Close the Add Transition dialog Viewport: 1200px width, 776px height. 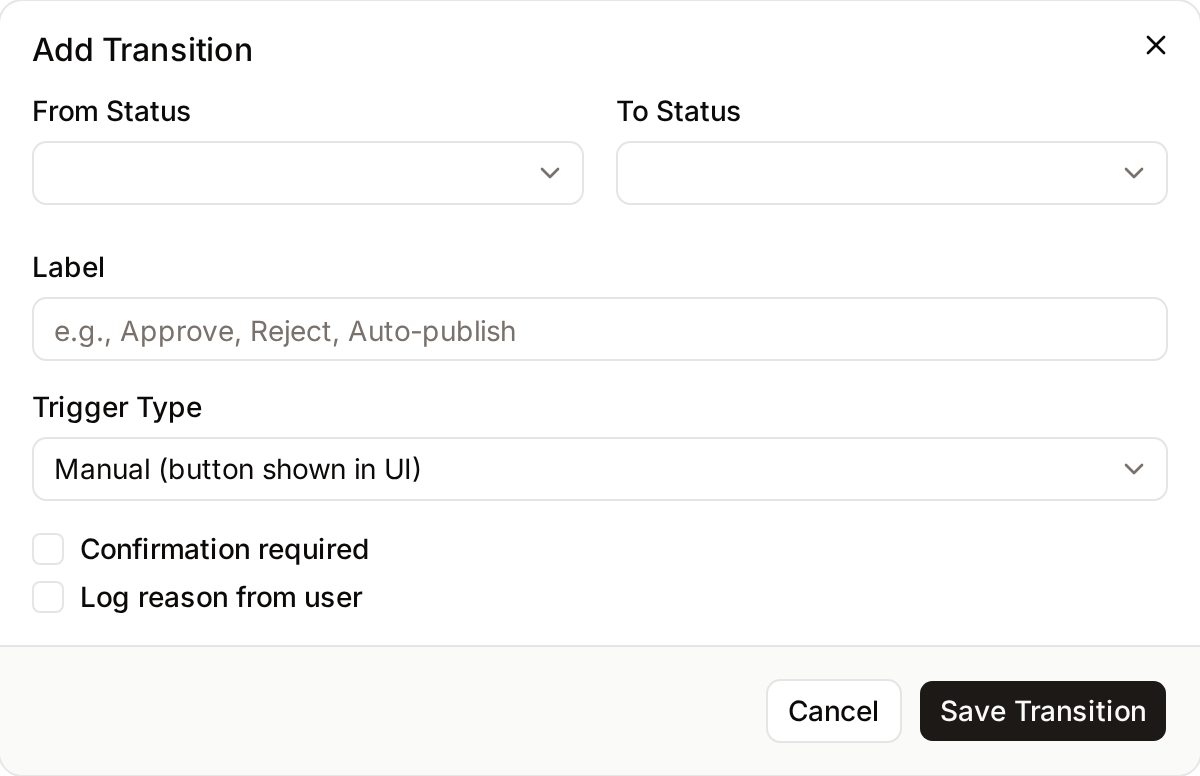[x=1155, y=45]
